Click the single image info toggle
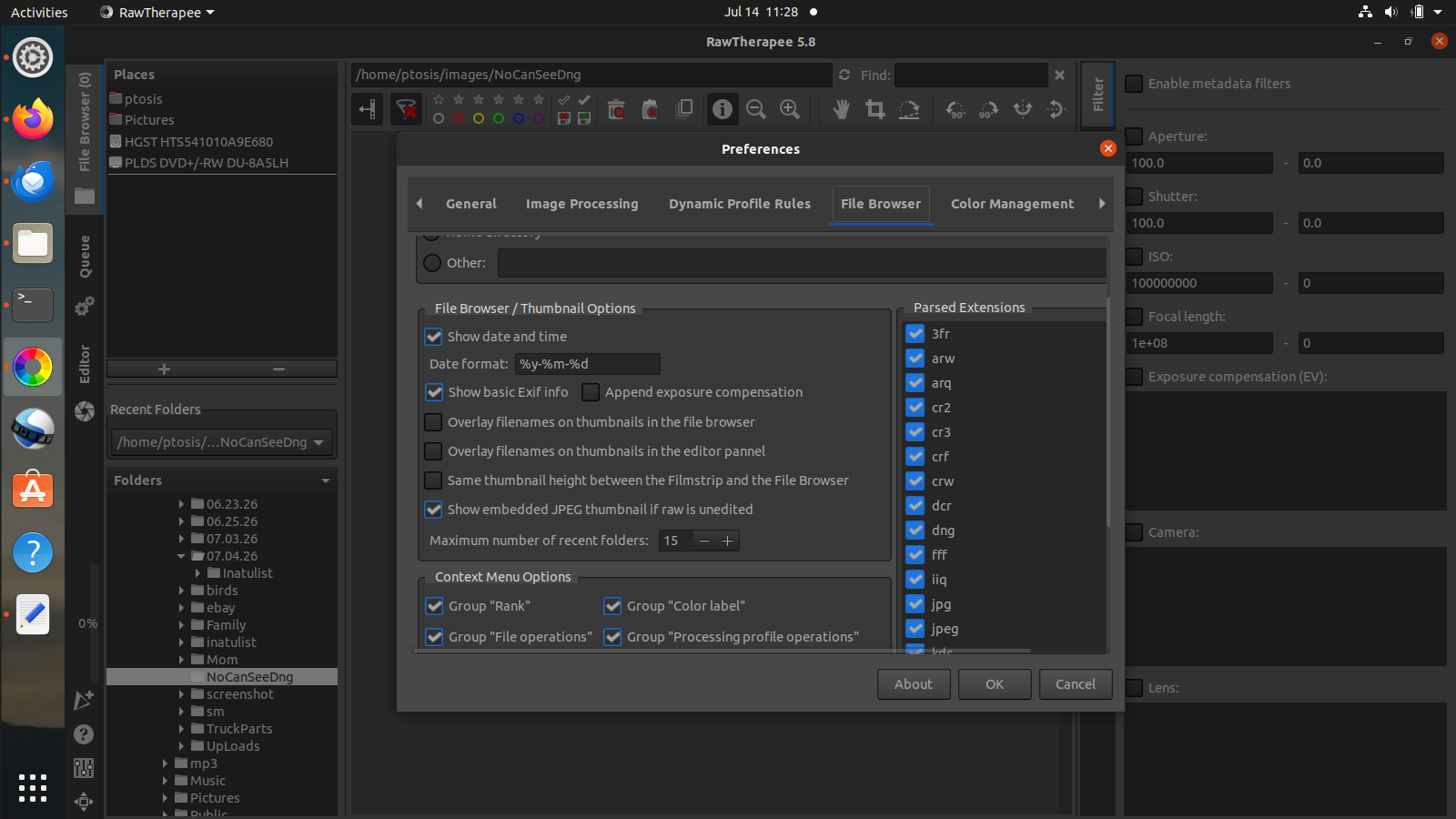 (x=723, y=109)
